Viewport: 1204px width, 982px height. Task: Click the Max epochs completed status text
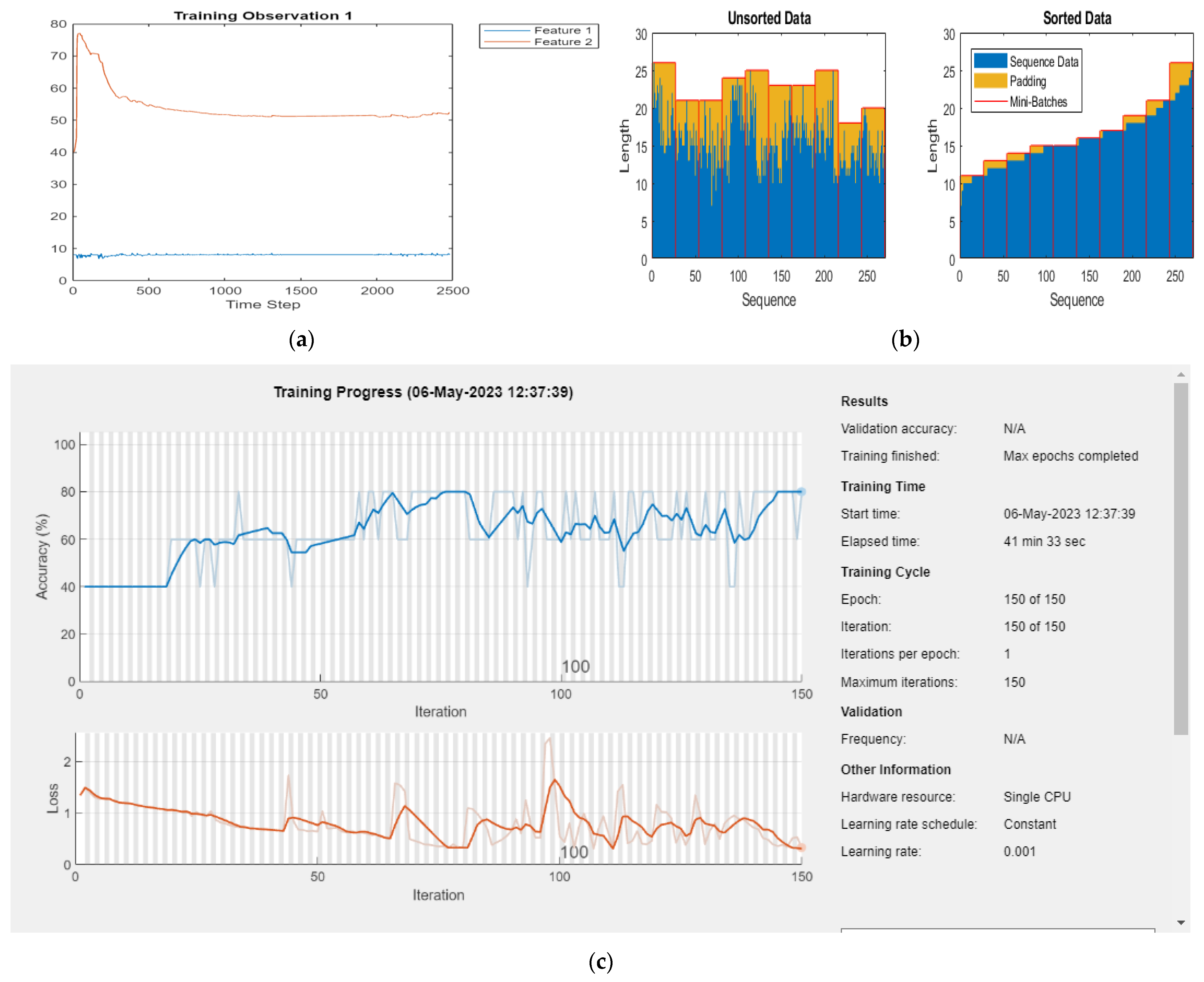tap(1071, 456)
